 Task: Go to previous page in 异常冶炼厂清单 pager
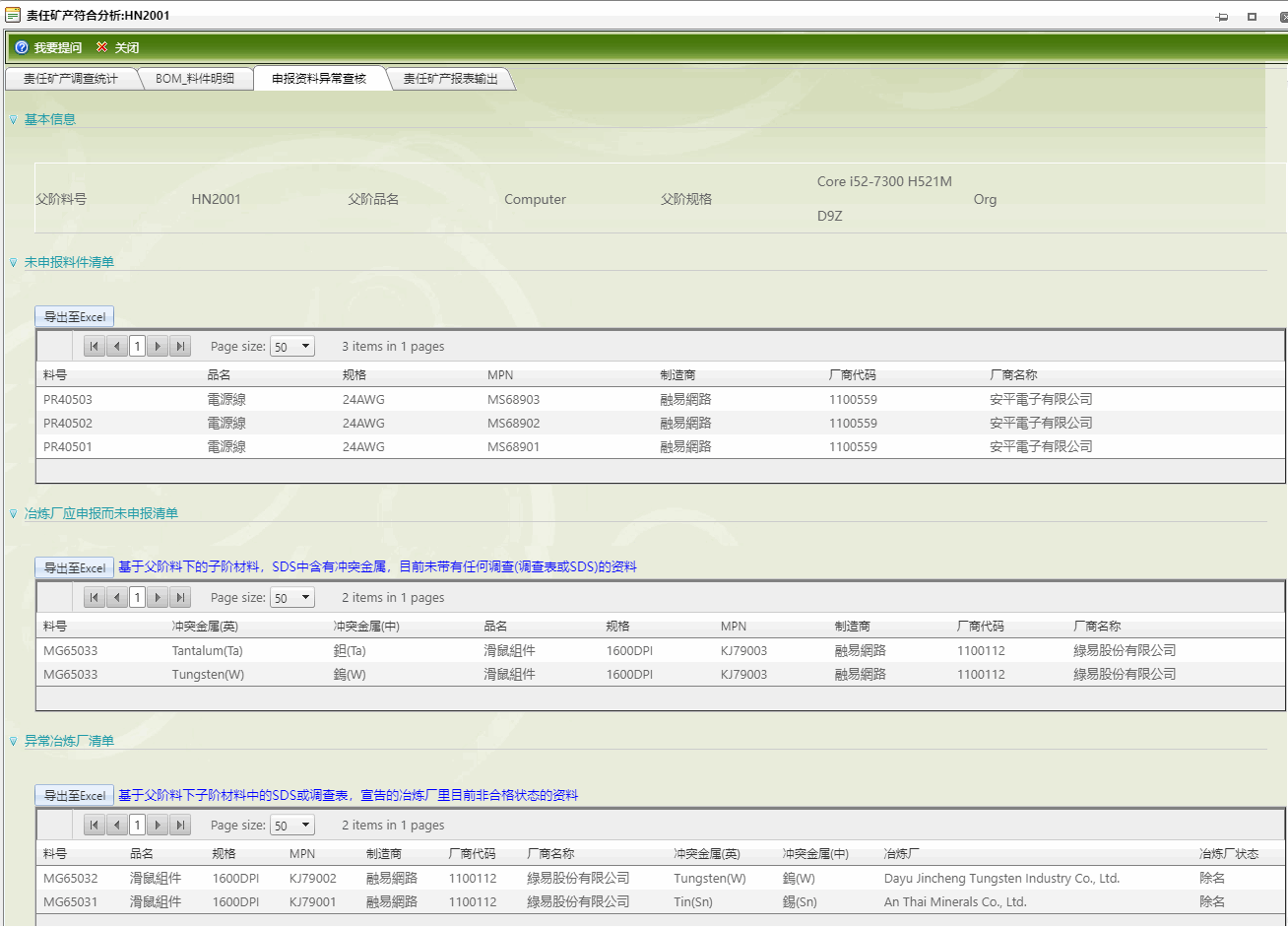(x=117, y=825)
